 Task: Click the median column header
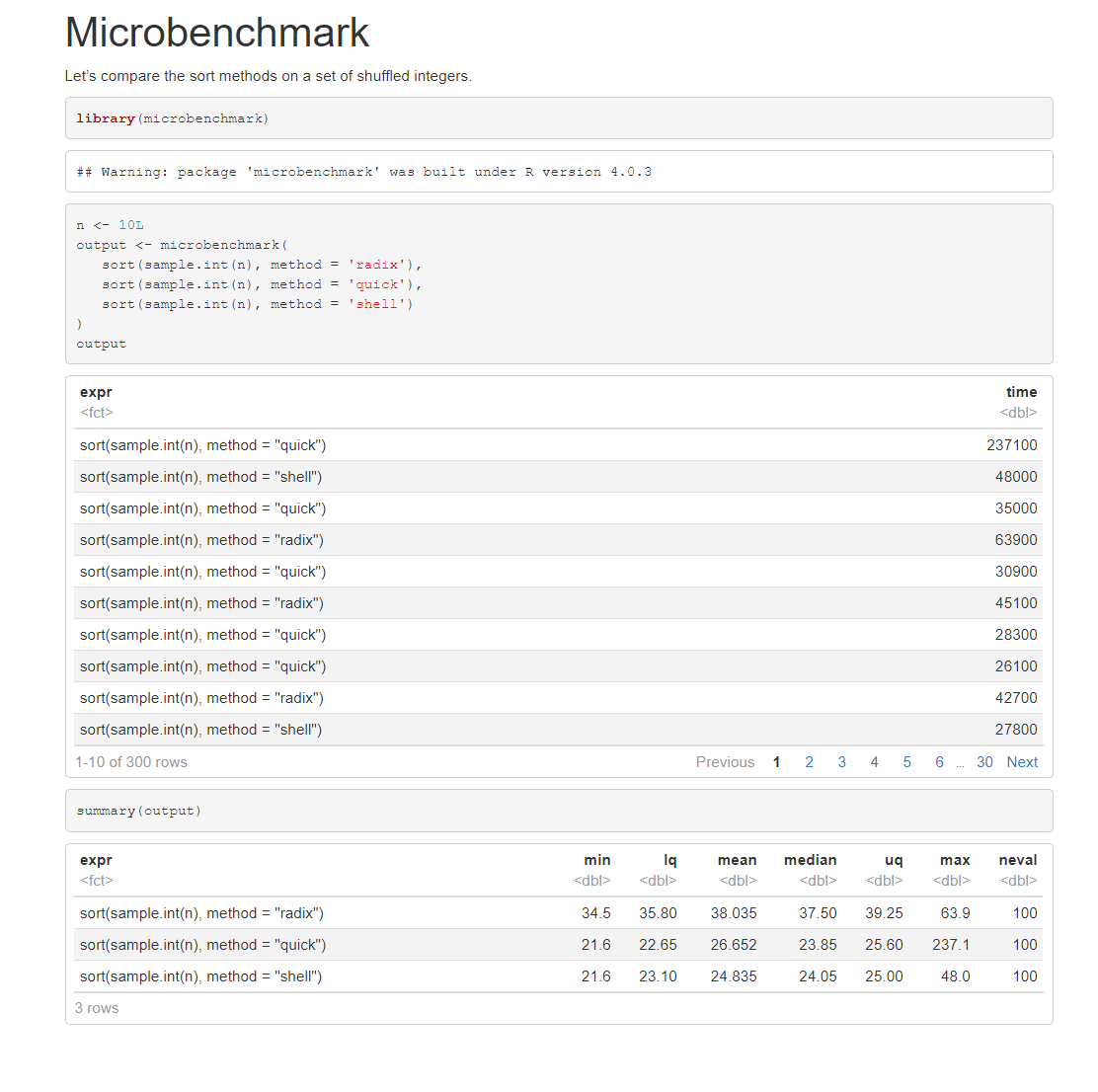[x=811, y=860]
